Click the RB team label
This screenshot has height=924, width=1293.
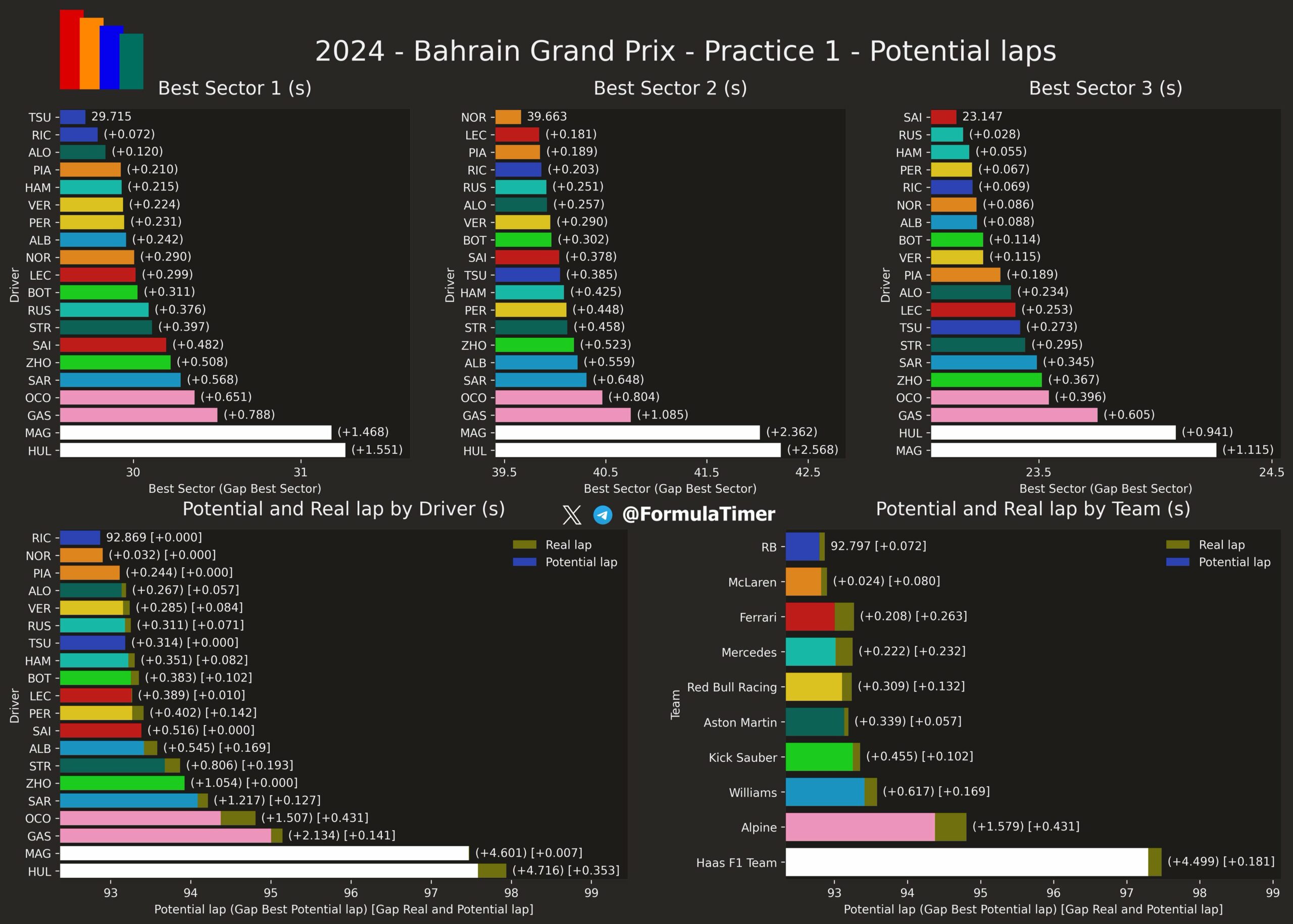click(x=769, y=547)
